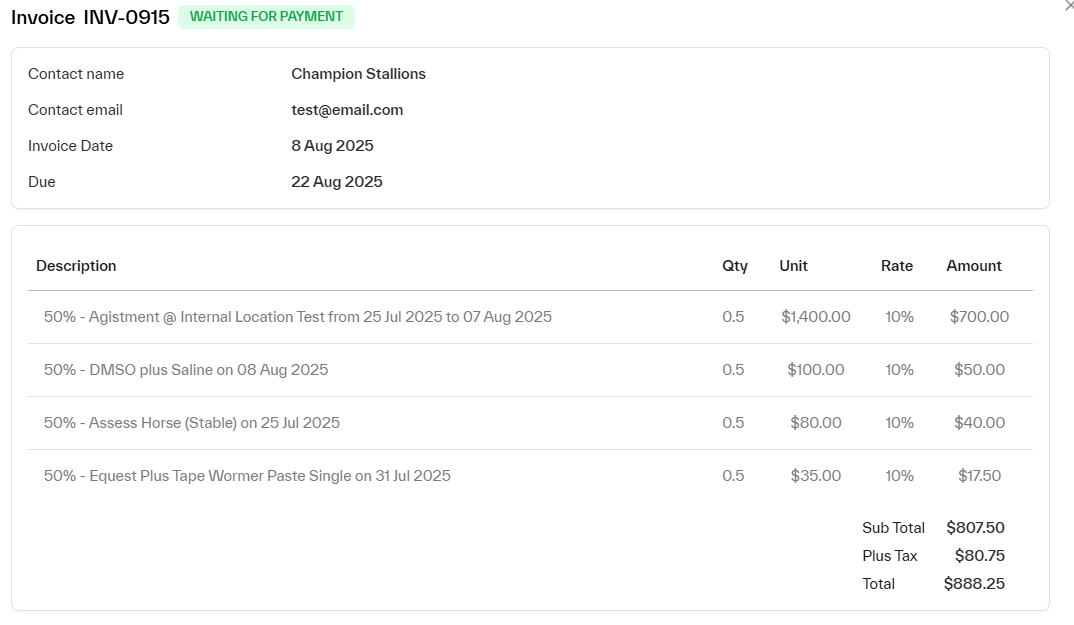Select the Equest Plus Tape Wormer Paste line

coord(247,476)
